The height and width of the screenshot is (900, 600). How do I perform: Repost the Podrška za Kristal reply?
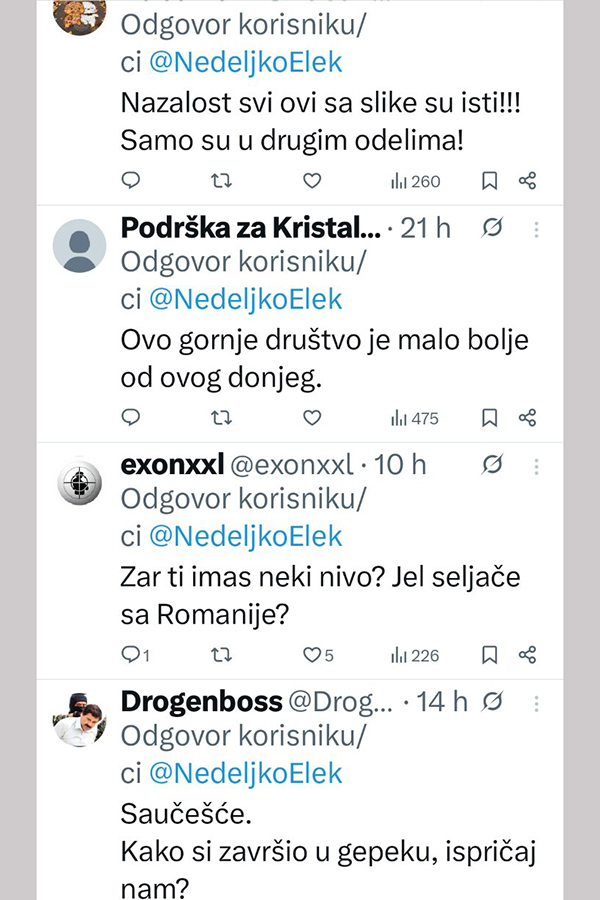[222, 417]
